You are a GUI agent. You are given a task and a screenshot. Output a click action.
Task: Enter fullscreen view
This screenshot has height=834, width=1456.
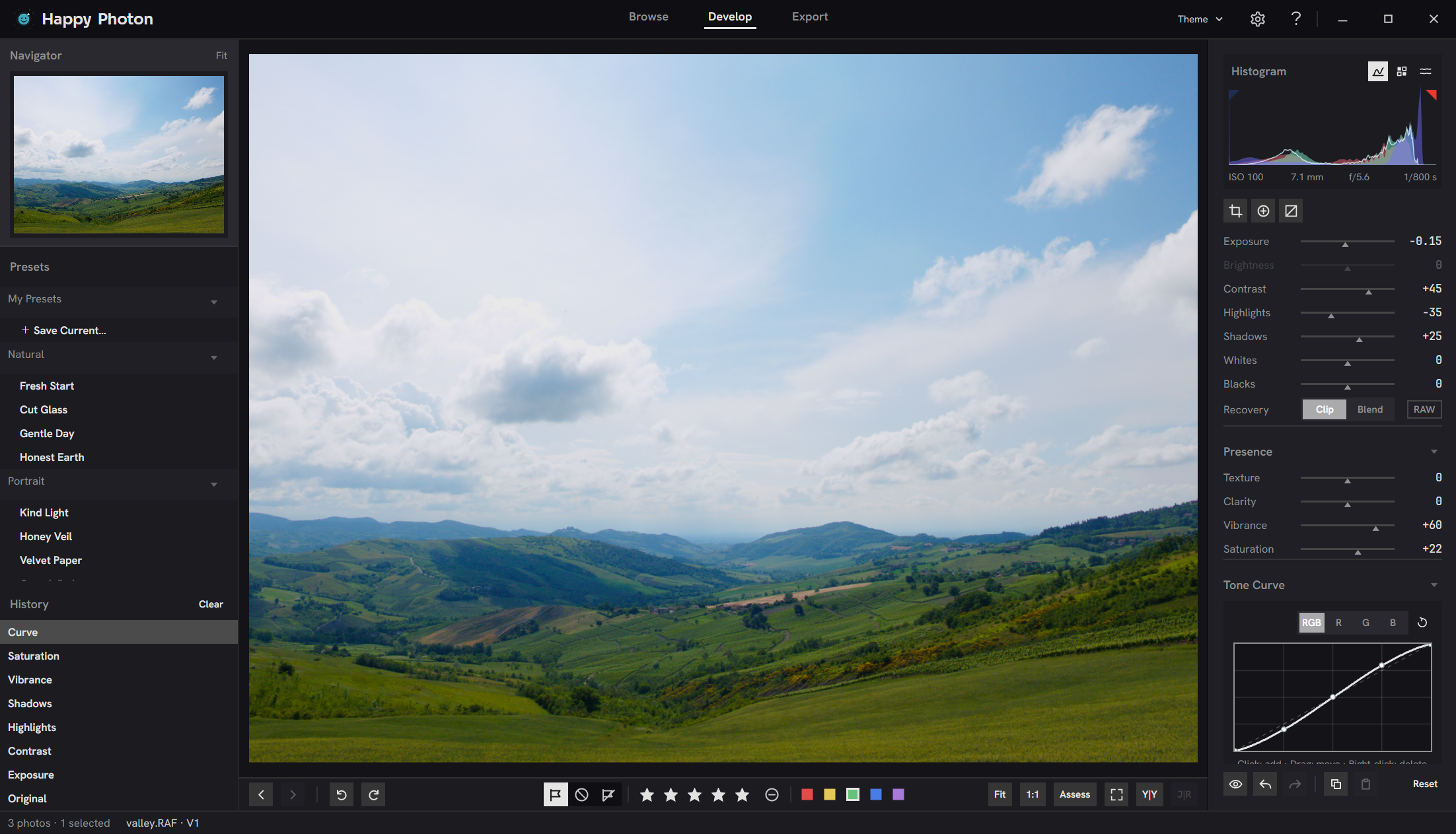(1116, 794)
